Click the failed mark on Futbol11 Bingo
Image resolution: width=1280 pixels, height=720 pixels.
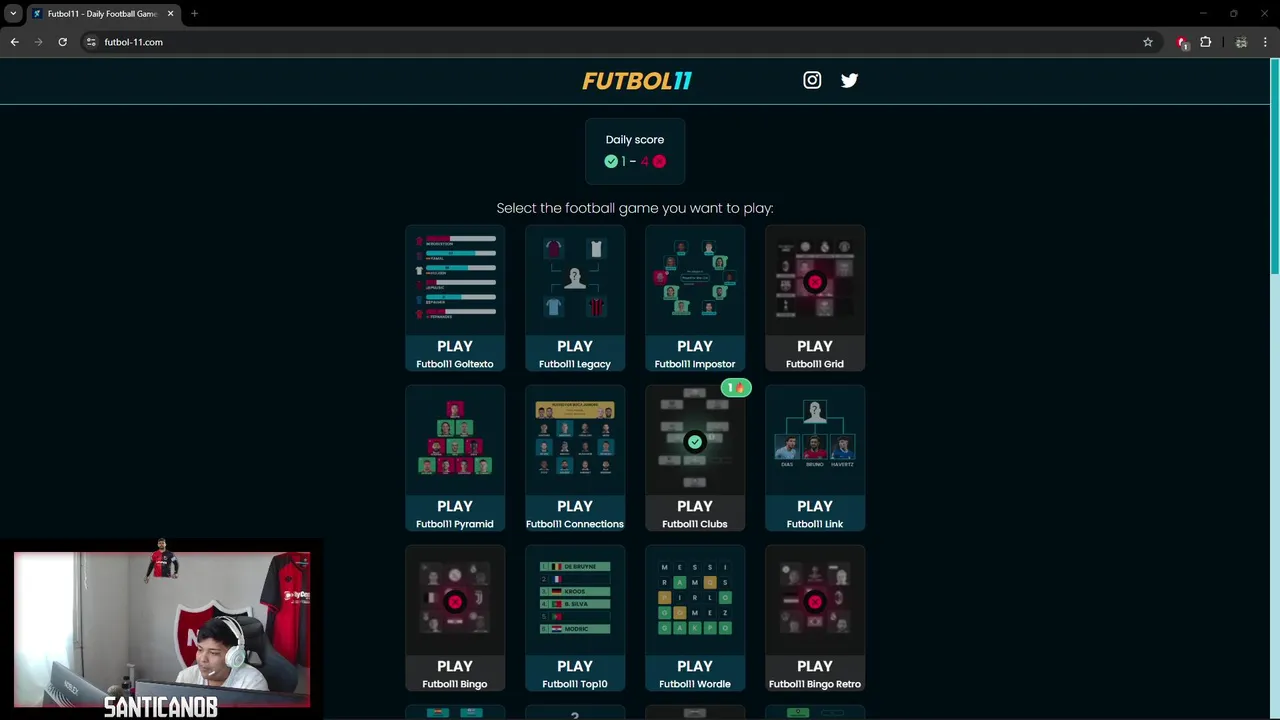455,602
